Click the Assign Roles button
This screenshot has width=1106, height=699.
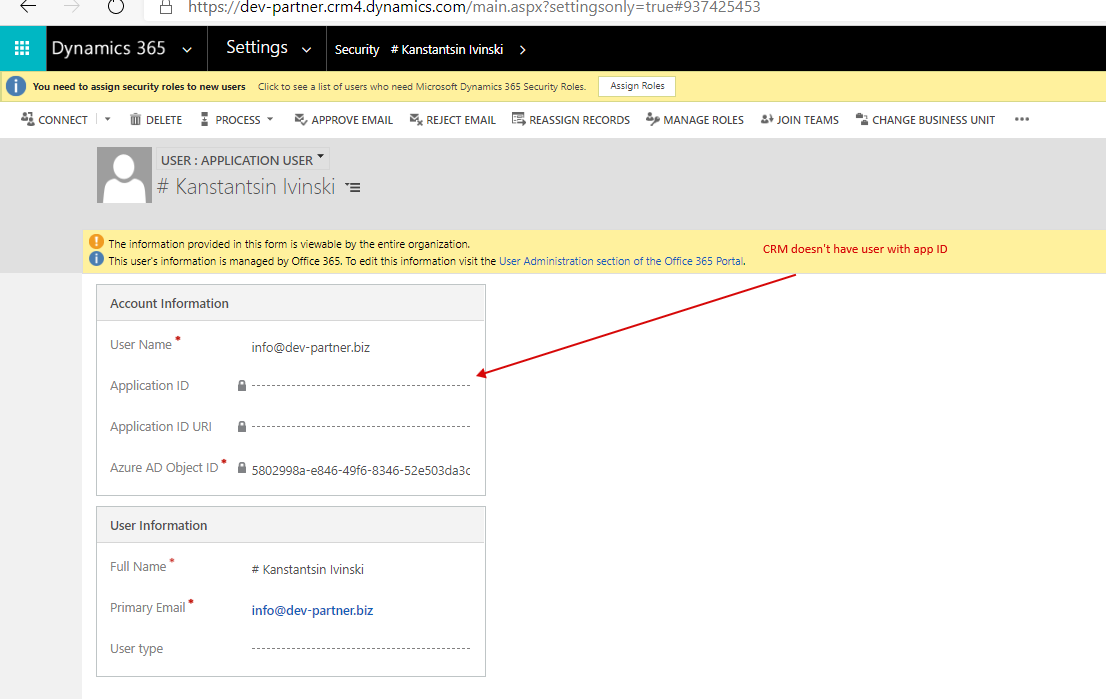pyautogui.click(x=637, y=86)
